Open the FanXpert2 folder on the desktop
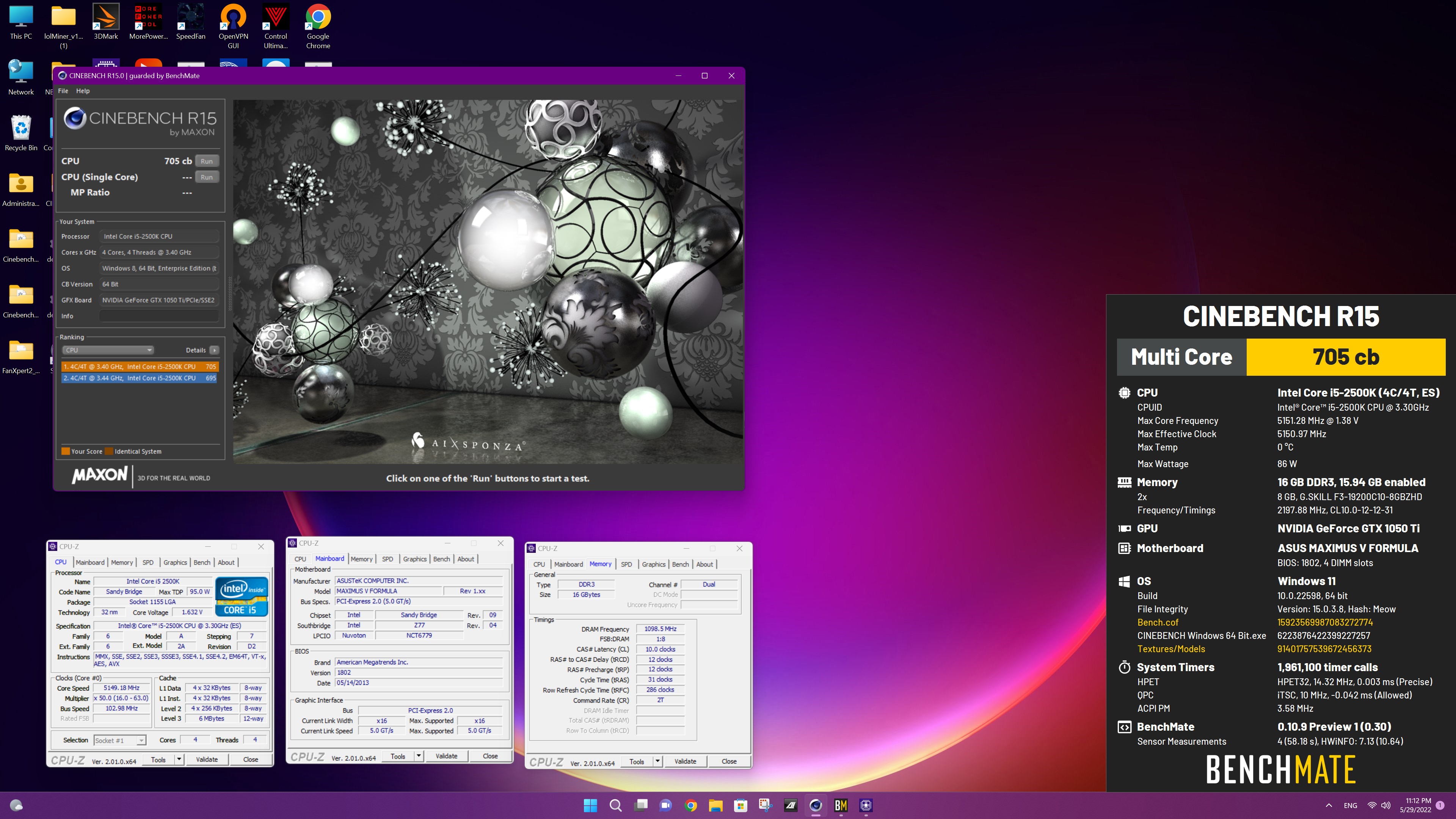The width and height of the screenshot is (1456, 819). (x=21, y=357)
